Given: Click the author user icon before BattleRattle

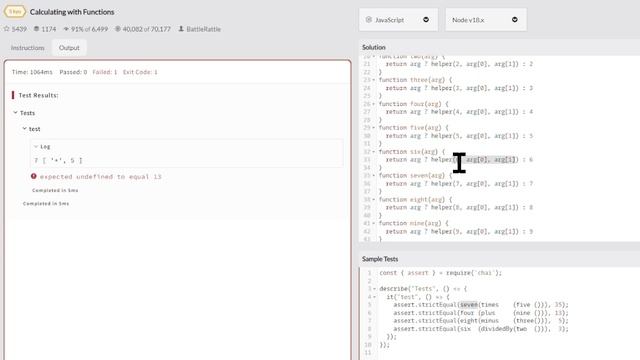Looking at the screenshot, I should [181, 29].
